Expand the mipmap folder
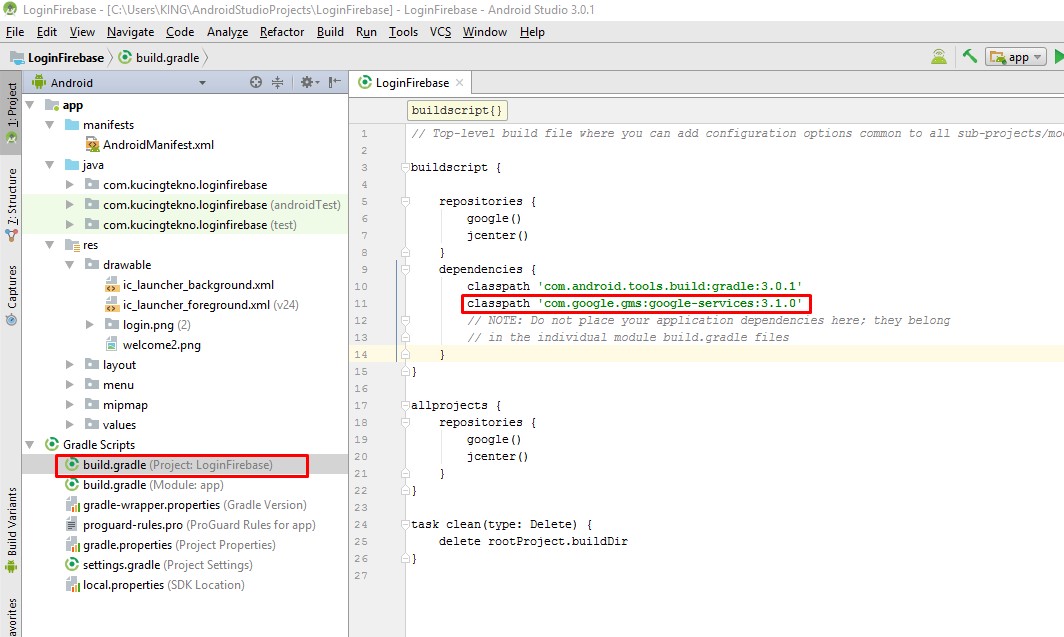 (69, 404)
